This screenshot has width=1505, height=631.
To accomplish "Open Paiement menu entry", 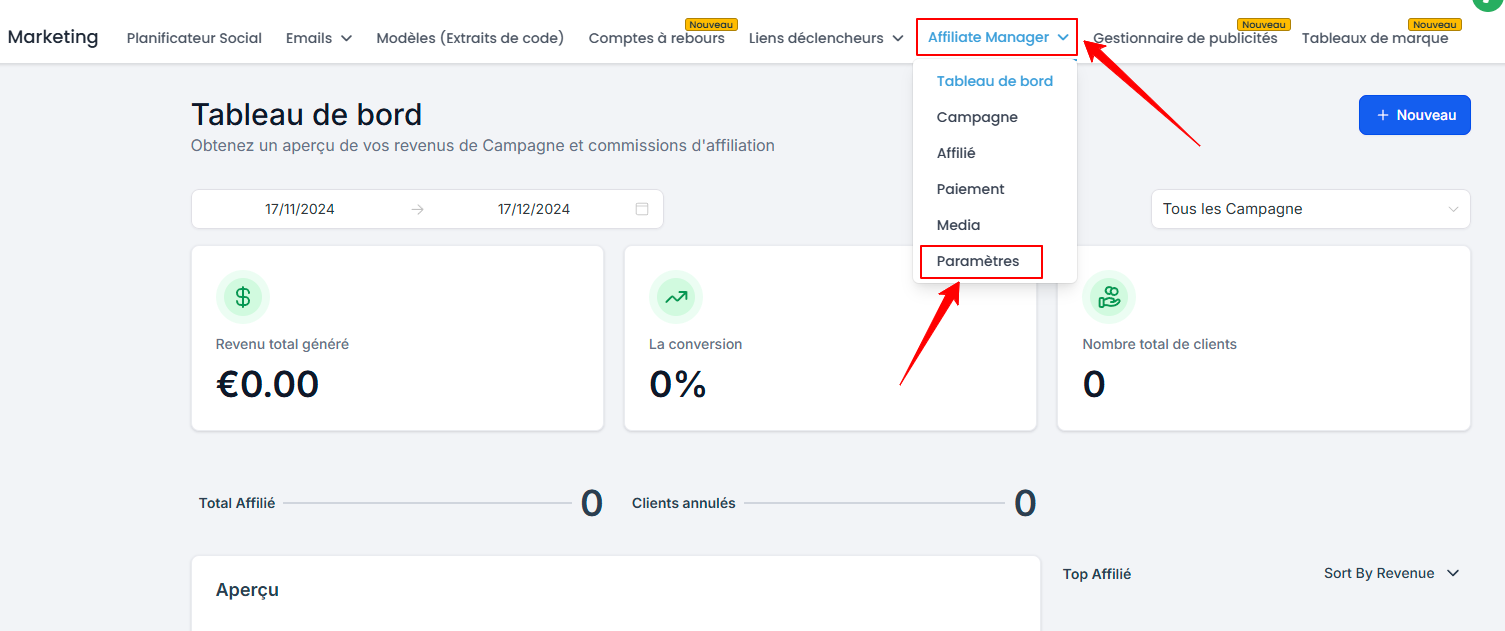I will pos(971,189).
